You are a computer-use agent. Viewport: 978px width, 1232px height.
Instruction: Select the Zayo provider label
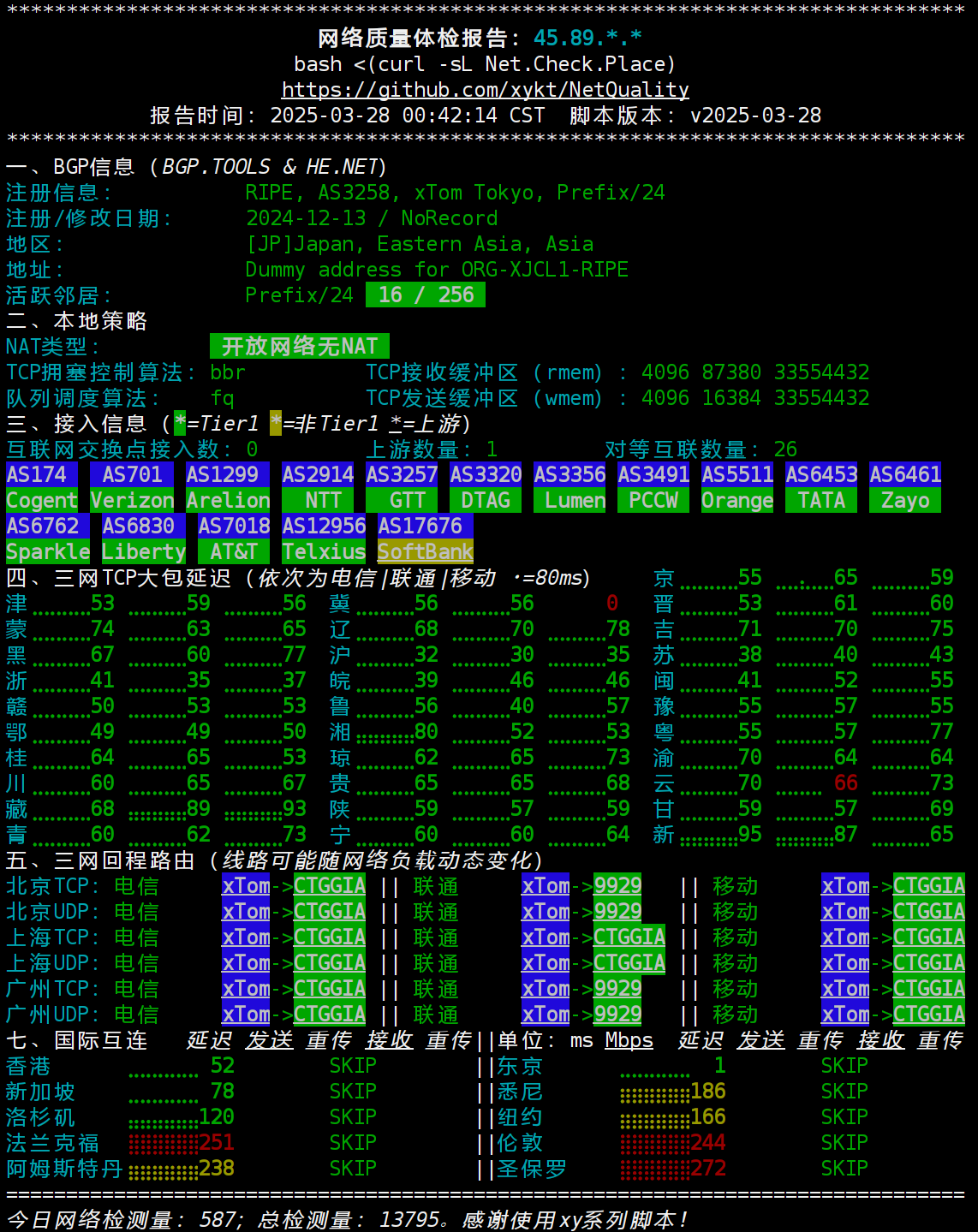click(905, 501)
